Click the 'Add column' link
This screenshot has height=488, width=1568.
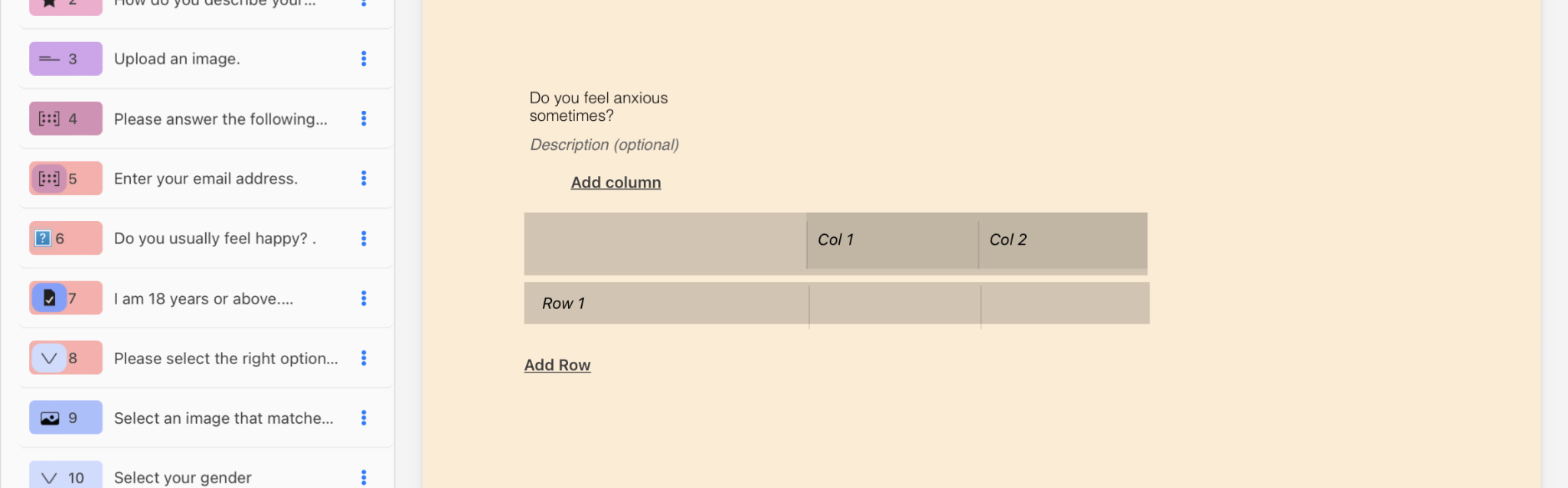(616, 183)
